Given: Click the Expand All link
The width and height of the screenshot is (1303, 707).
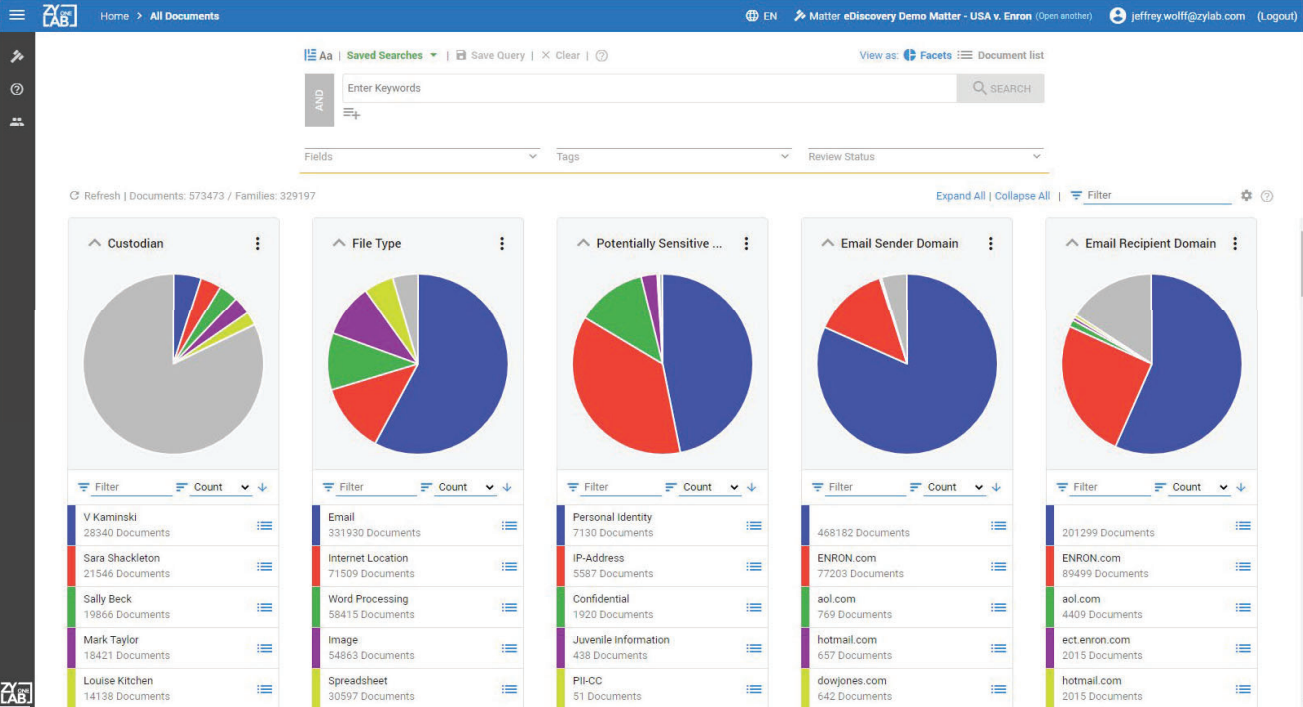Looking at the screenshot, I should [960, 196].
